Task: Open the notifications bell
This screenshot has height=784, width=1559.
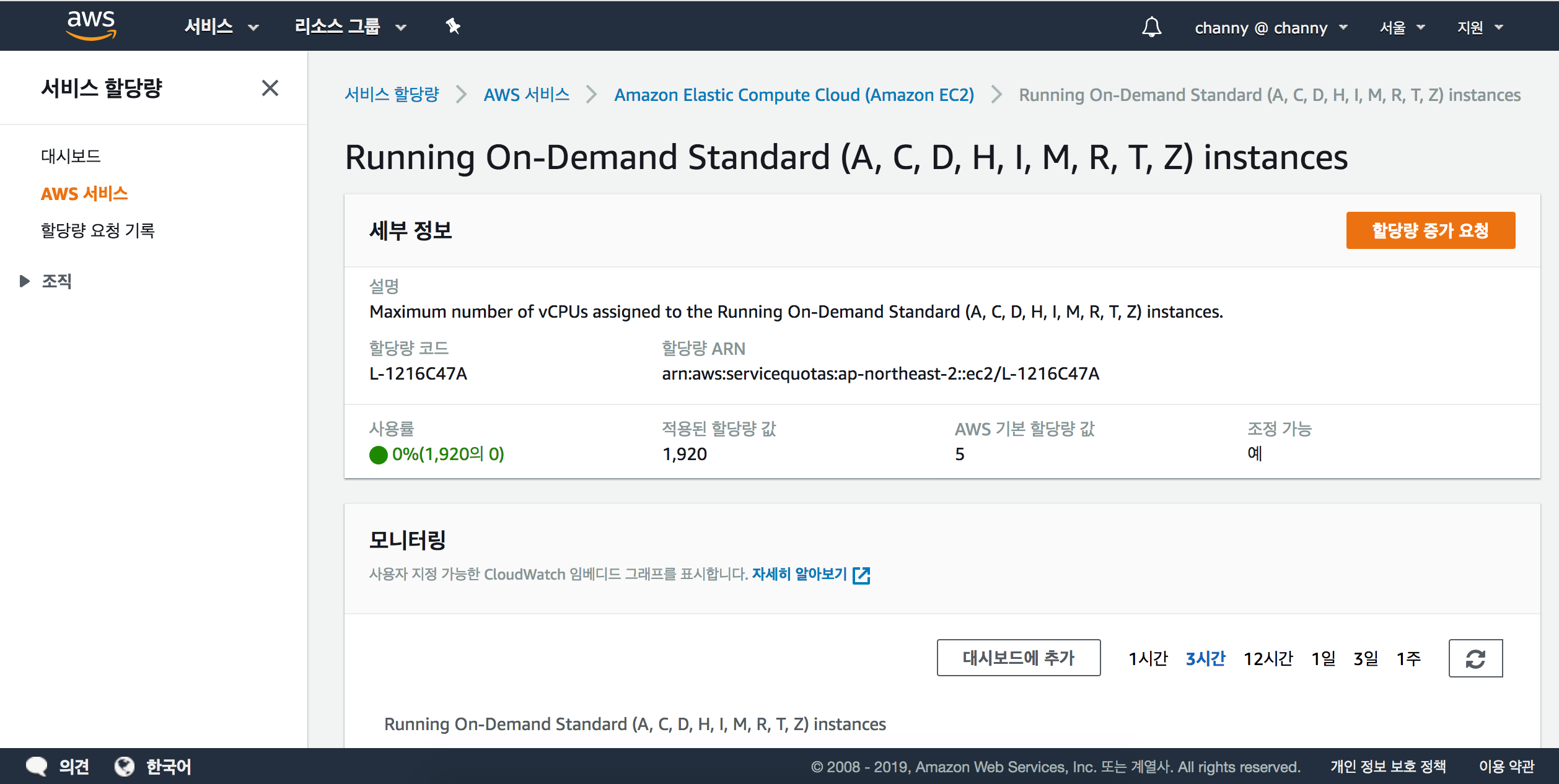Action: click(1151, 27)
